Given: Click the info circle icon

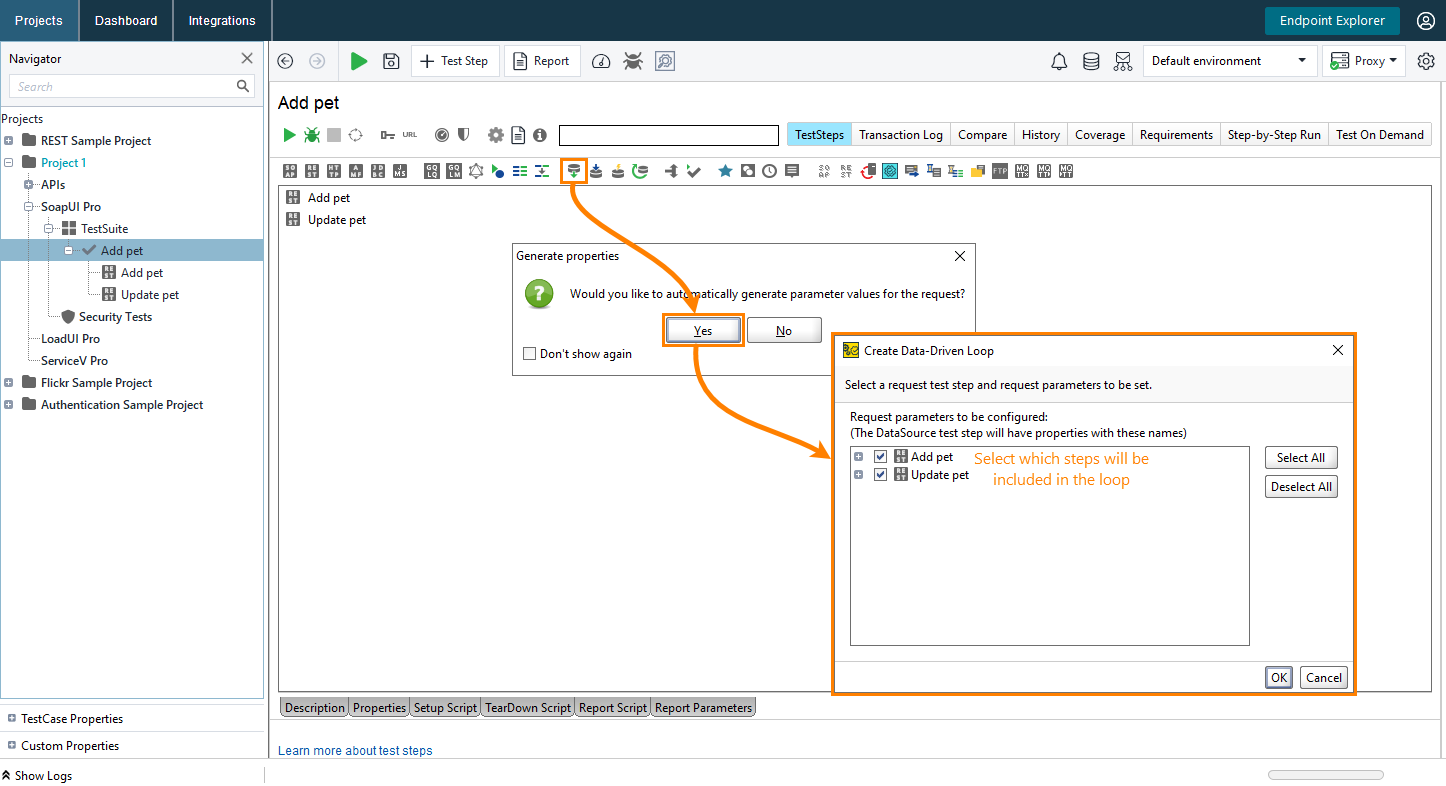Looking at the screenshot, I should pyautogui.click(x=540, y=135).
